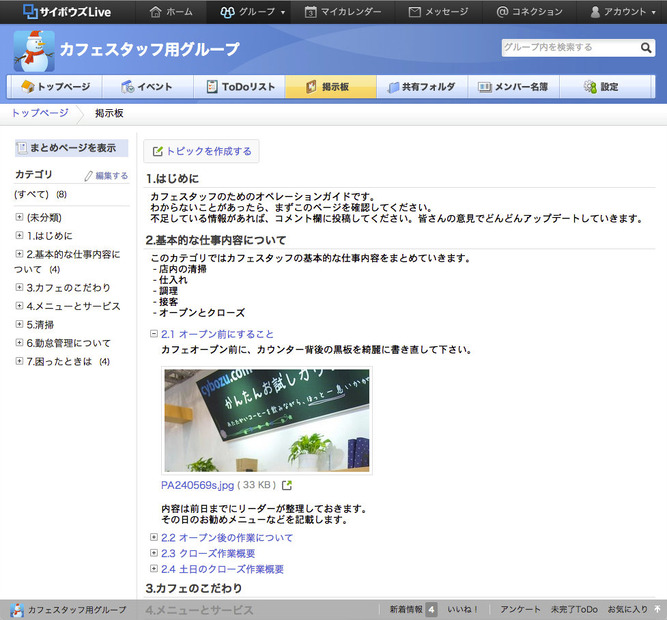Click the blackboard photo thumbnail

pyautogui.click(x=267, y=420)
